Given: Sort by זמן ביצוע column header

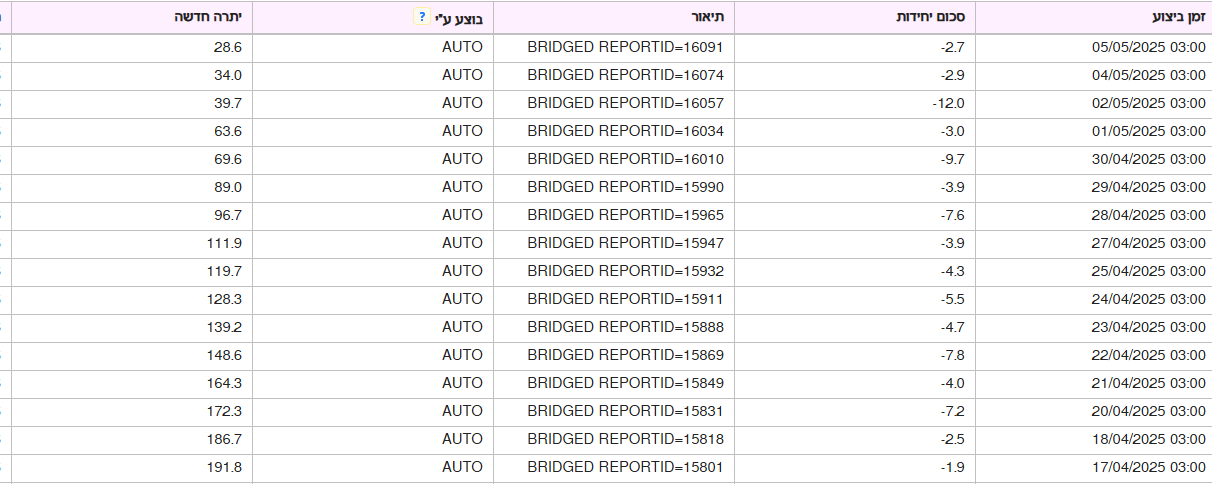Looking at the screenshot, I should [1093, 18].
